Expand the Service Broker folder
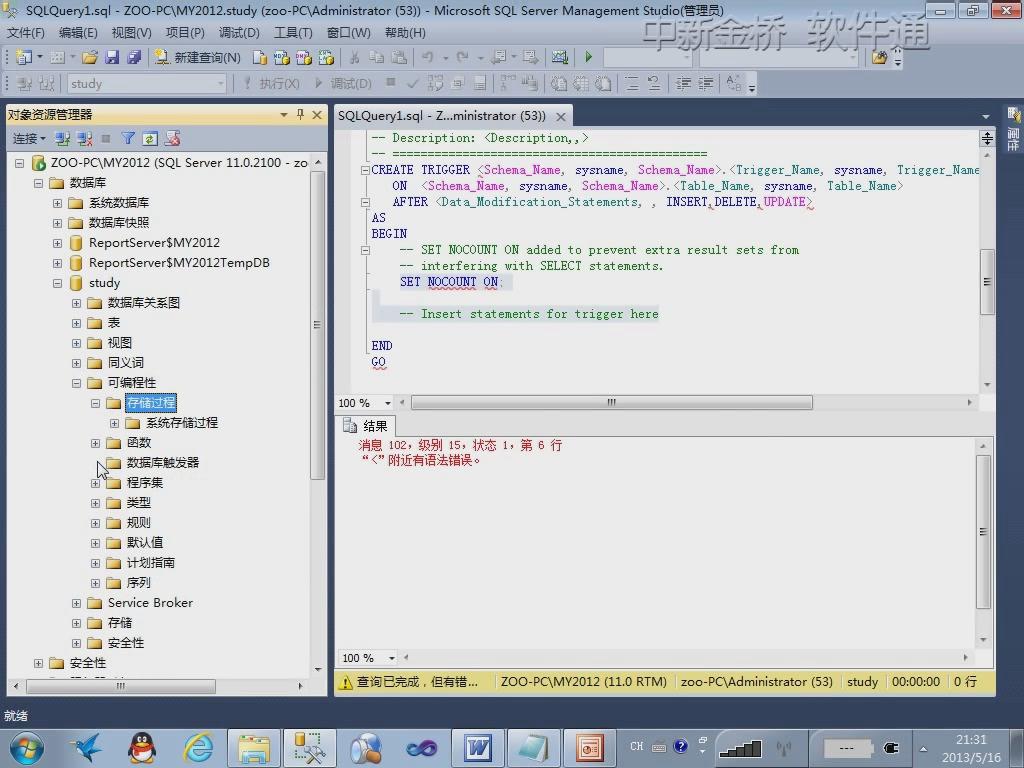The width and height of the screenshot is (1024, 768). pos(76,603)
